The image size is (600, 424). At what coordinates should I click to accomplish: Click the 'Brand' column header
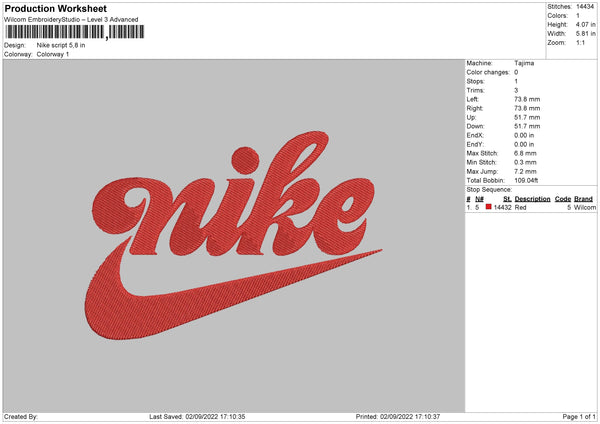(583, 199)
